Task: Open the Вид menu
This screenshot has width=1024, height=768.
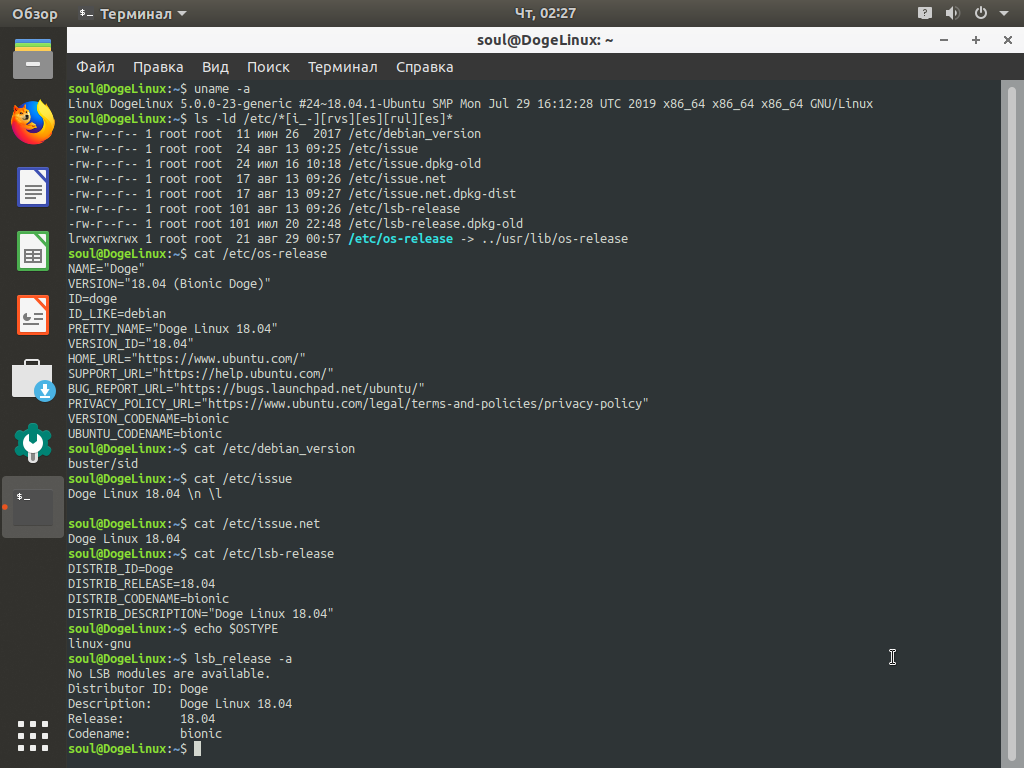Action: coord(216,67)
